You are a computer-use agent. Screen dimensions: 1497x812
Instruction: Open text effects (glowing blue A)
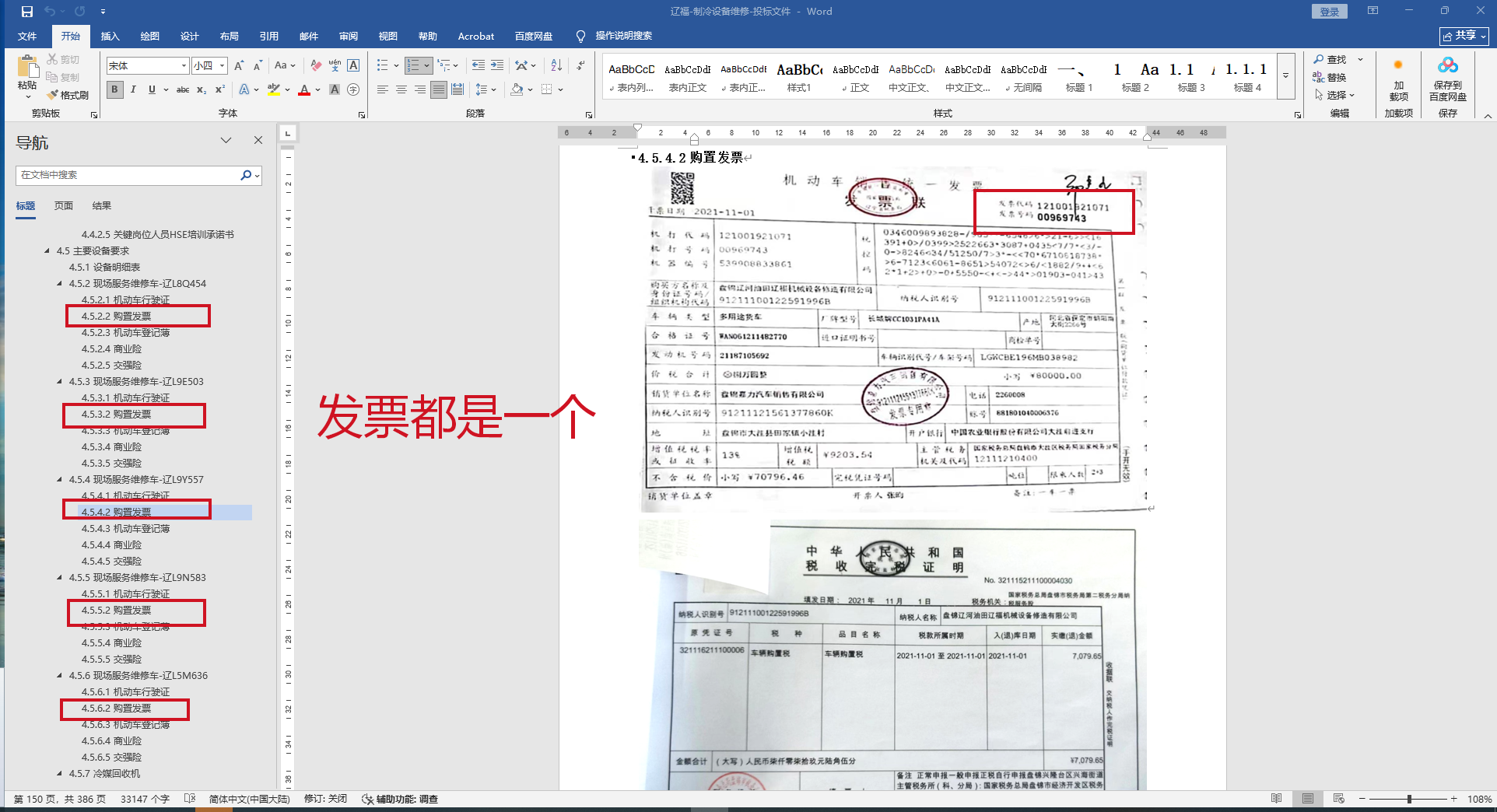click(x=244, y=89)
